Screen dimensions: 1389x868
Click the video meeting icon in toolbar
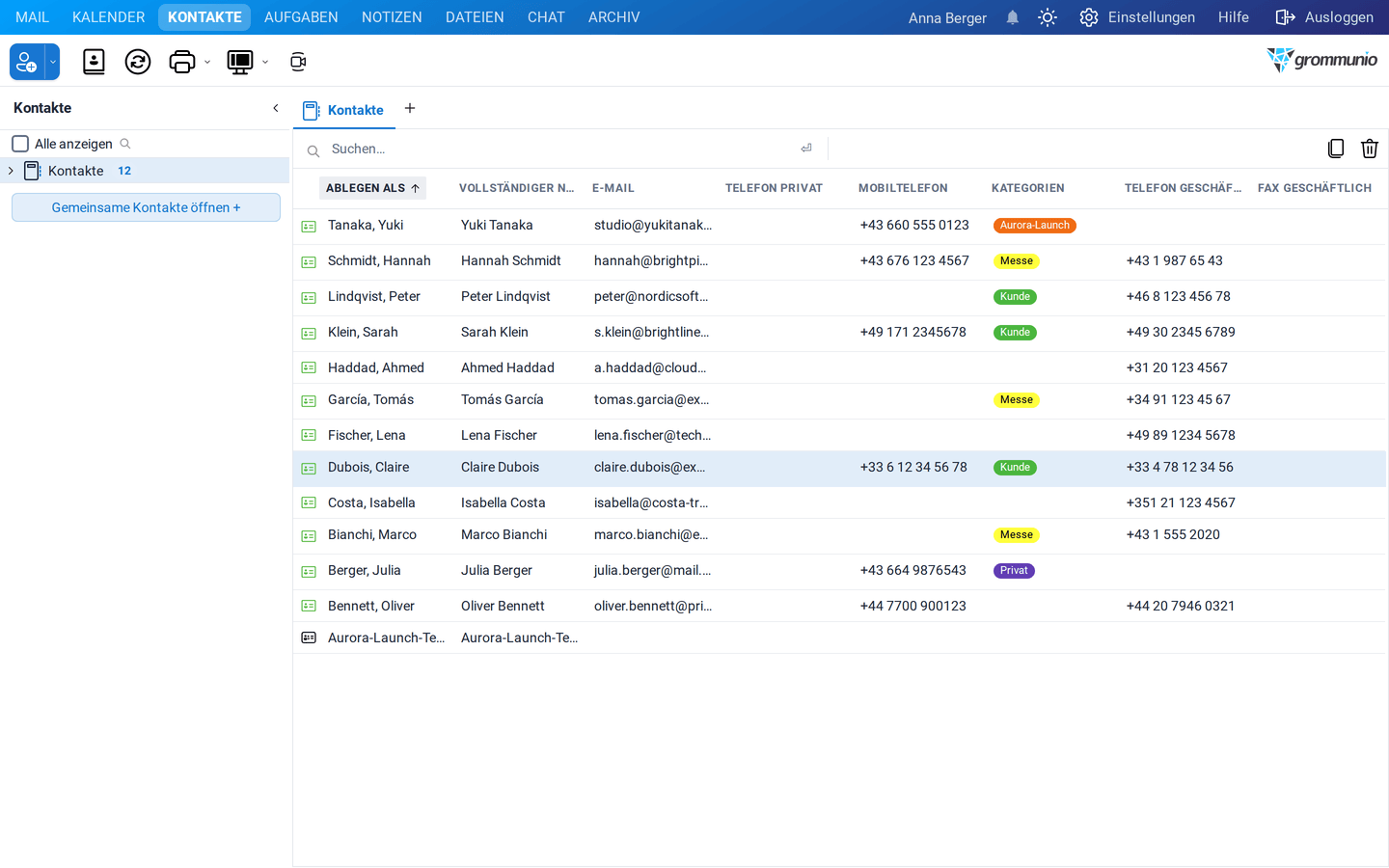[x=298, y=62]
